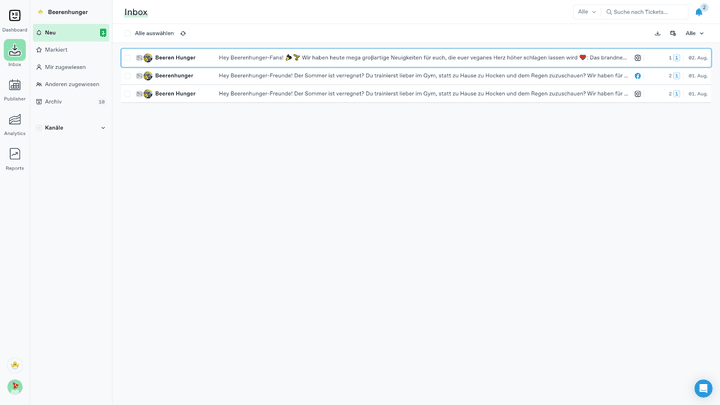Click the Beerenhunger workspace icon at top
The width and height of the screenshot is (720, 405).
[x=40, y=12]
